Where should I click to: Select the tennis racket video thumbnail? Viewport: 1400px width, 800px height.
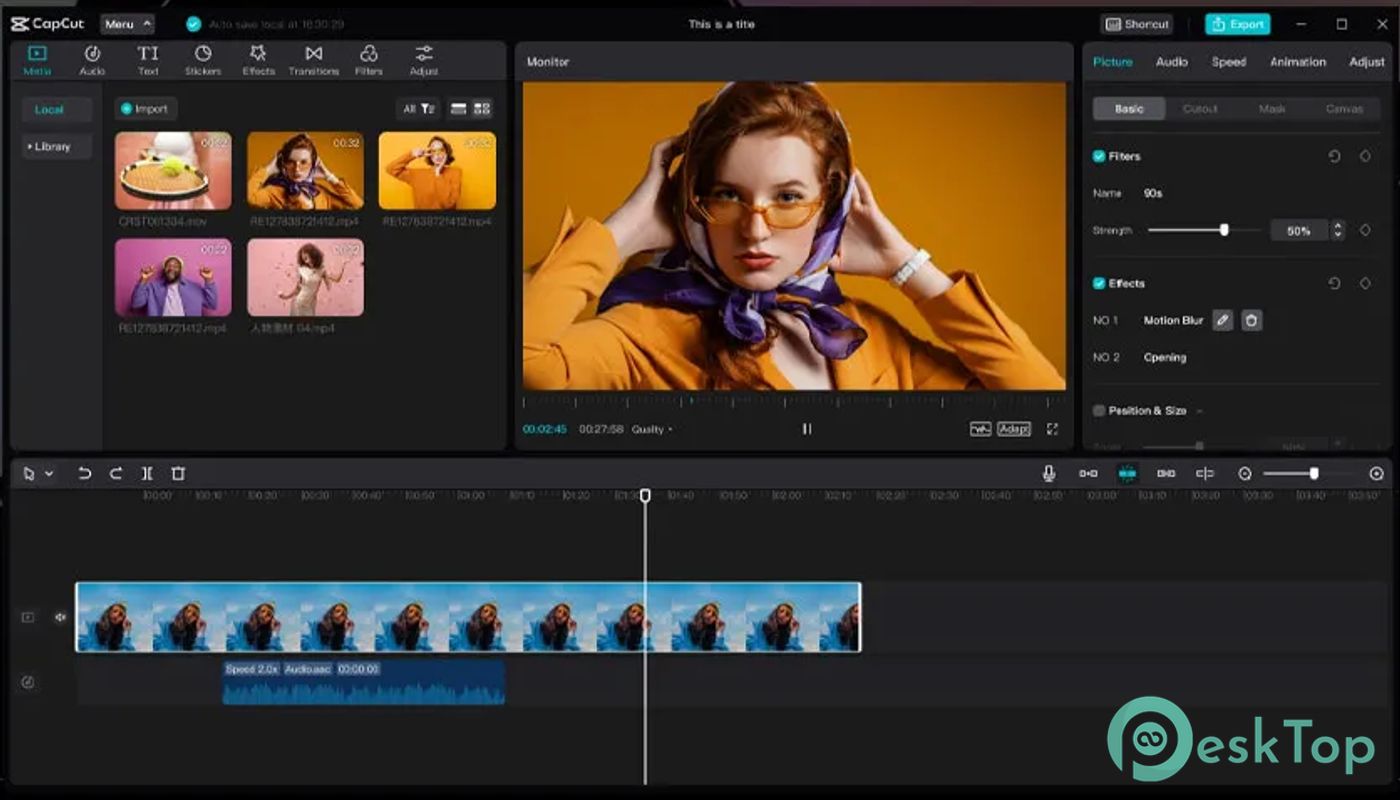coord(173,170)
